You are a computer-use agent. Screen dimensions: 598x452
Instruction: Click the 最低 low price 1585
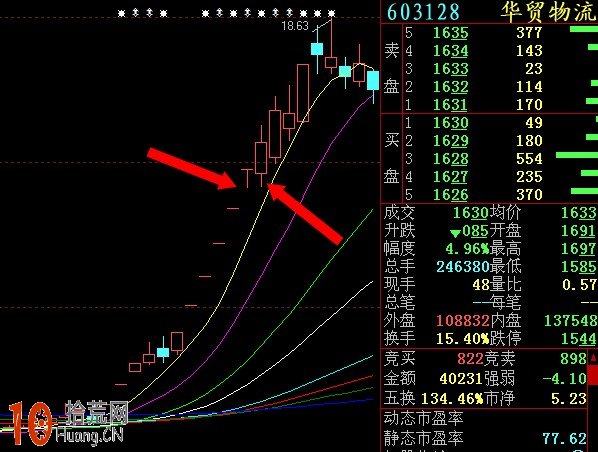tap(578, 267)
